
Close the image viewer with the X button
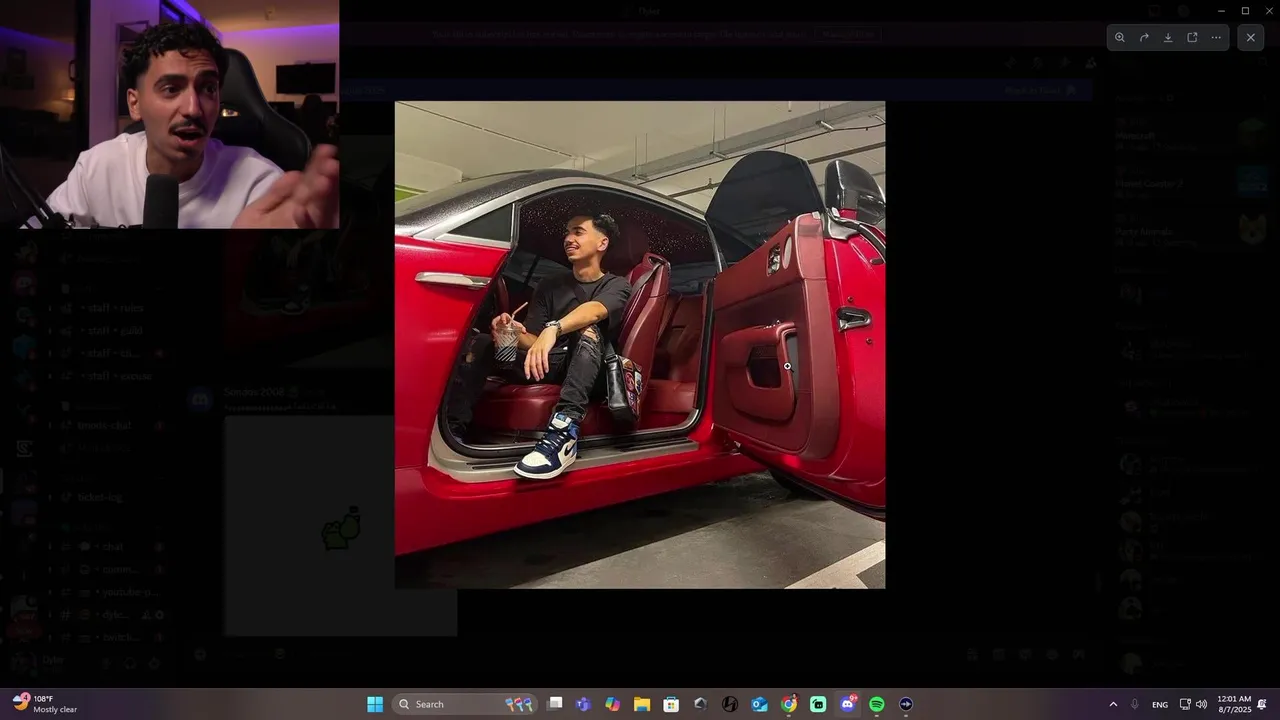(x=1250, y=37)
